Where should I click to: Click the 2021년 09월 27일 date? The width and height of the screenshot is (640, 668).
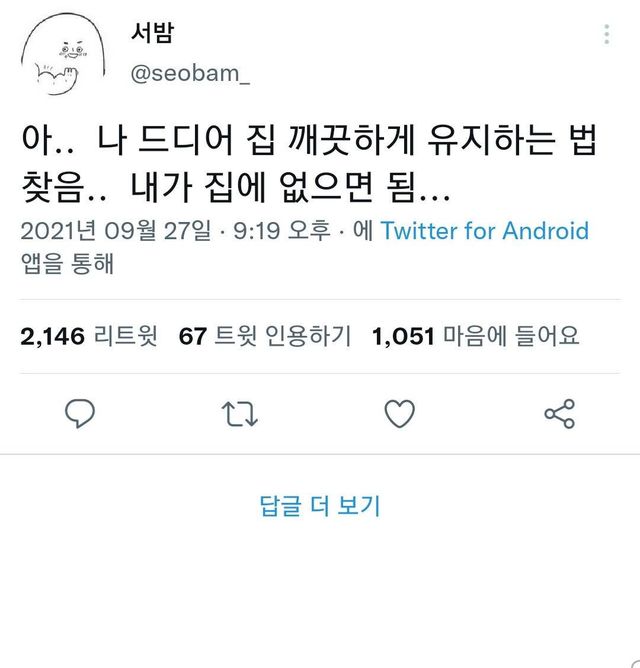tap(116, 232)
